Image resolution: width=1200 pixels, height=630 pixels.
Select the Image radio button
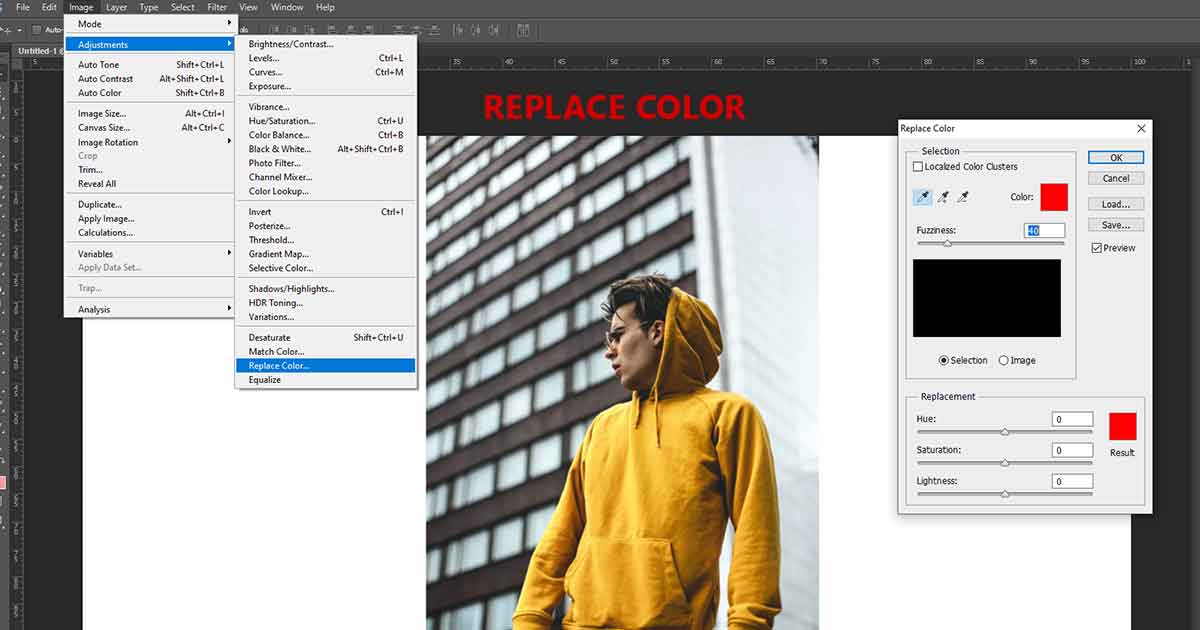click(x=1004, y=361)
